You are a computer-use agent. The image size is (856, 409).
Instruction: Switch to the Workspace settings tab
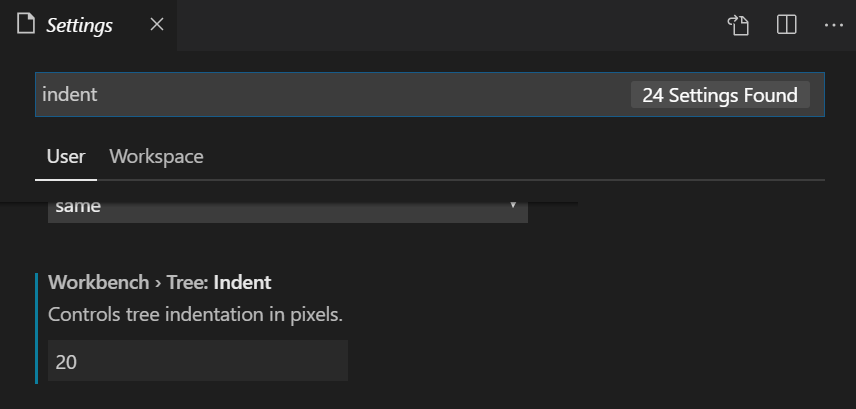156,157
